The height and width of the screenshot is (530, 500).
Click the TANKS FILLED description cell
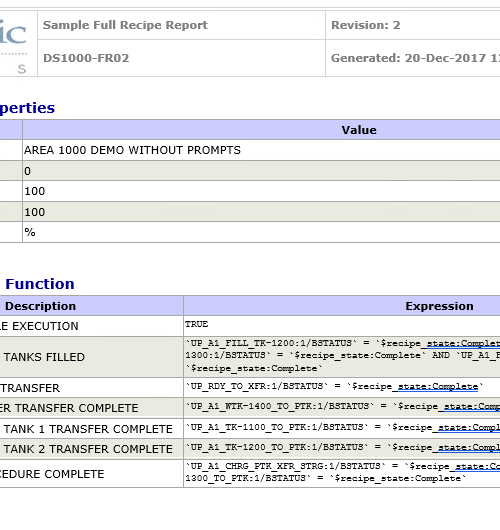point(91,357)
